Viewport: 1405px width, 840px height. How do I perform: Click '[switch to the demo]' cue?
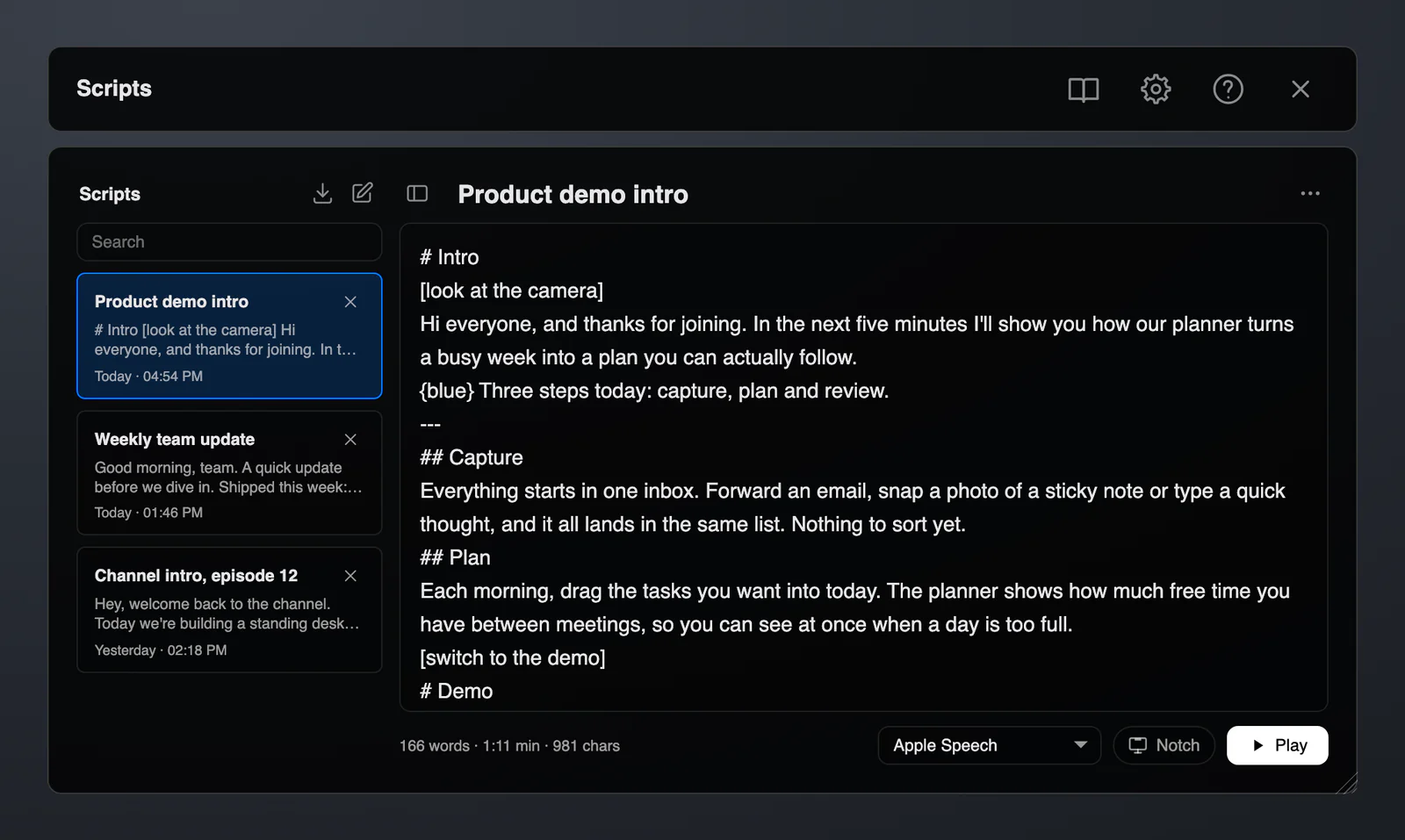pyautogui.click(x=513, y=657)
